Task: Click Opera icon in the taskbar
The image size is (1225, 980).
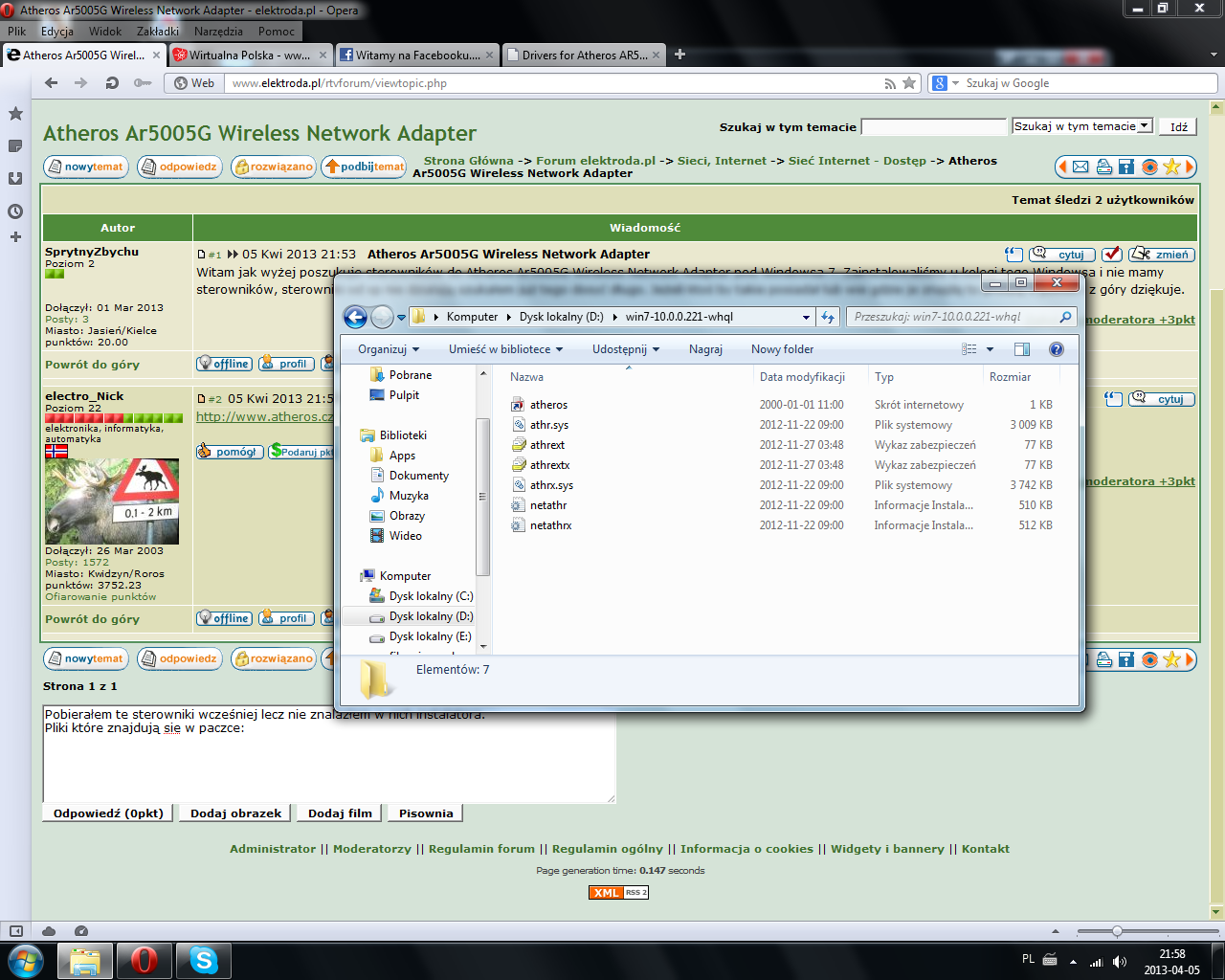Action: [x=145, y=960]
